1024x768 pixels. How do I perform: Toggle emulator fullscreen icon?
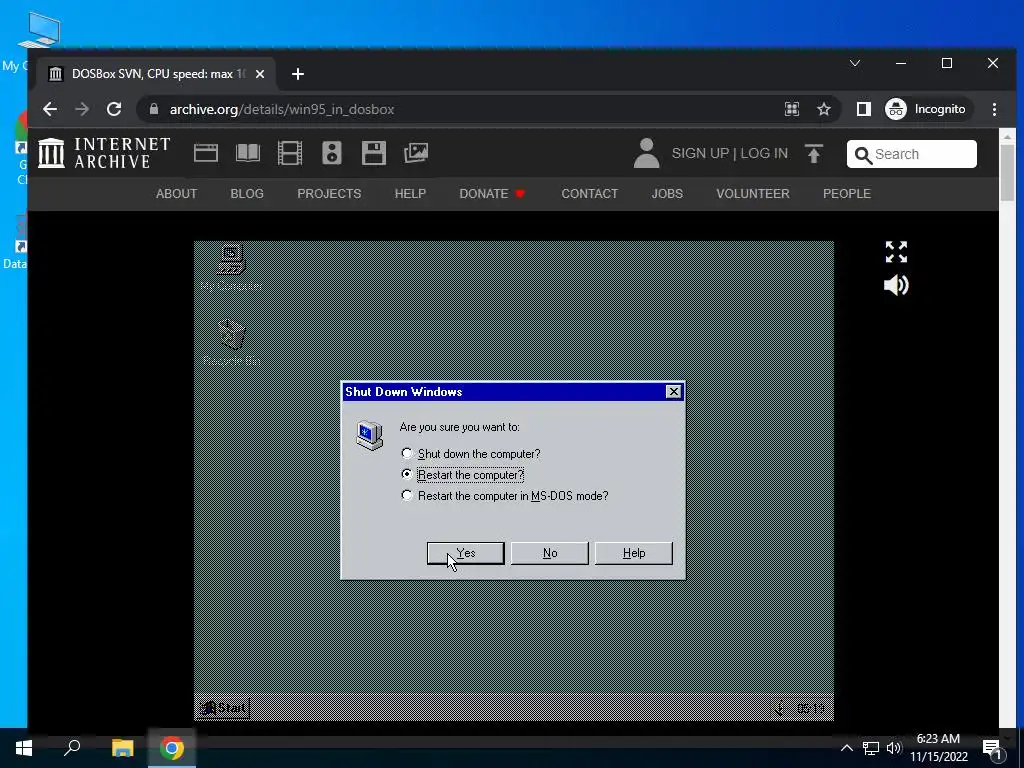(896, 251)
